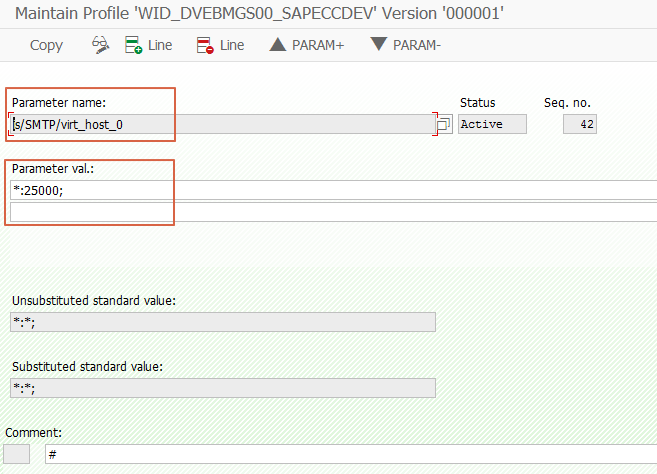Click the Comment field containing #
The height and width of the screenshot is (474, 657).
[351, 454]
